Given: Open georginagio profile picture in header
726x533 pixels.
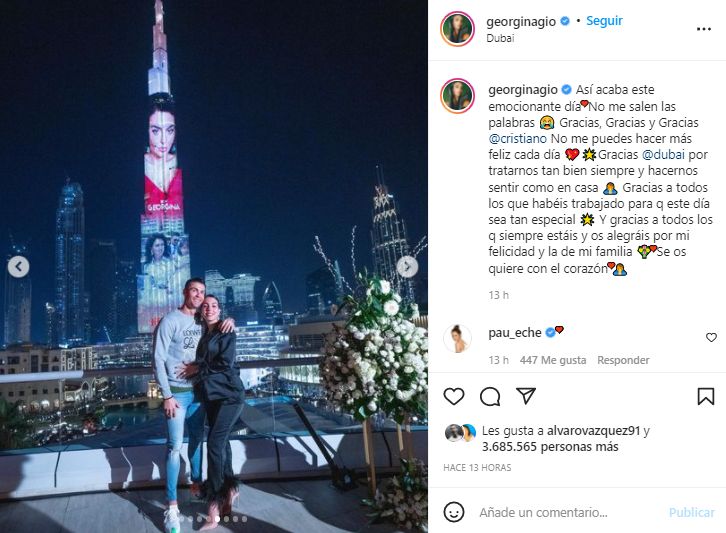Looking at the screenshot, I should click(x=457, y=29).
